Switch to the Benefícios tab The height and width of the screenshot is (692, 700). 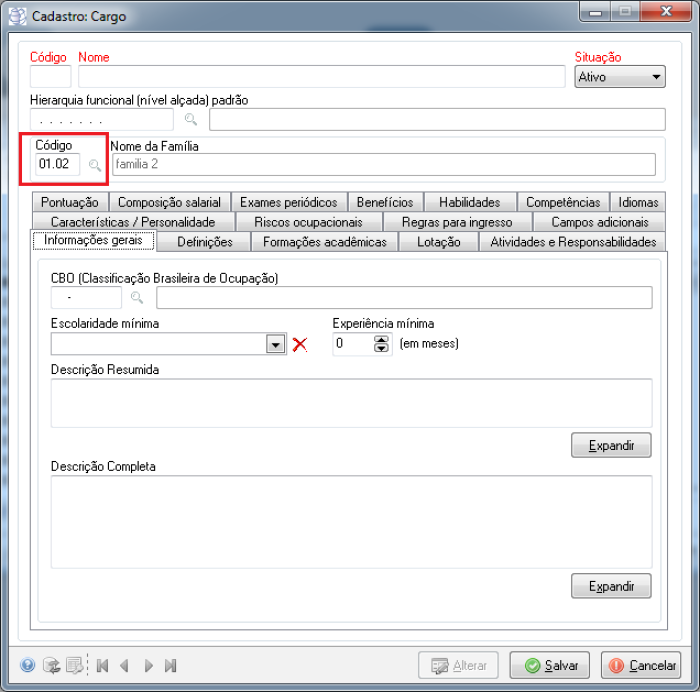coord(385,202)
